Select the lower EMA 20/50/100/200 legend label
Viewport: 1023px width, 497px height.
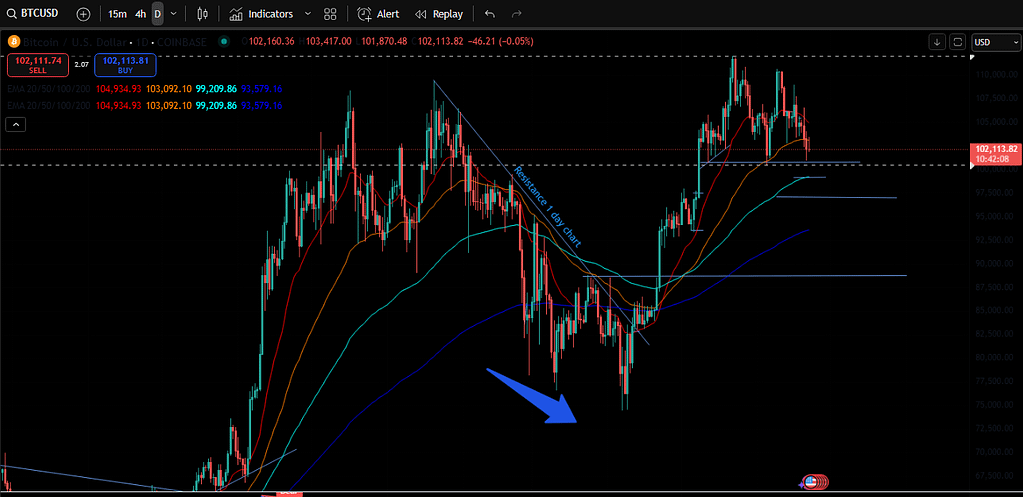point(48,106)
